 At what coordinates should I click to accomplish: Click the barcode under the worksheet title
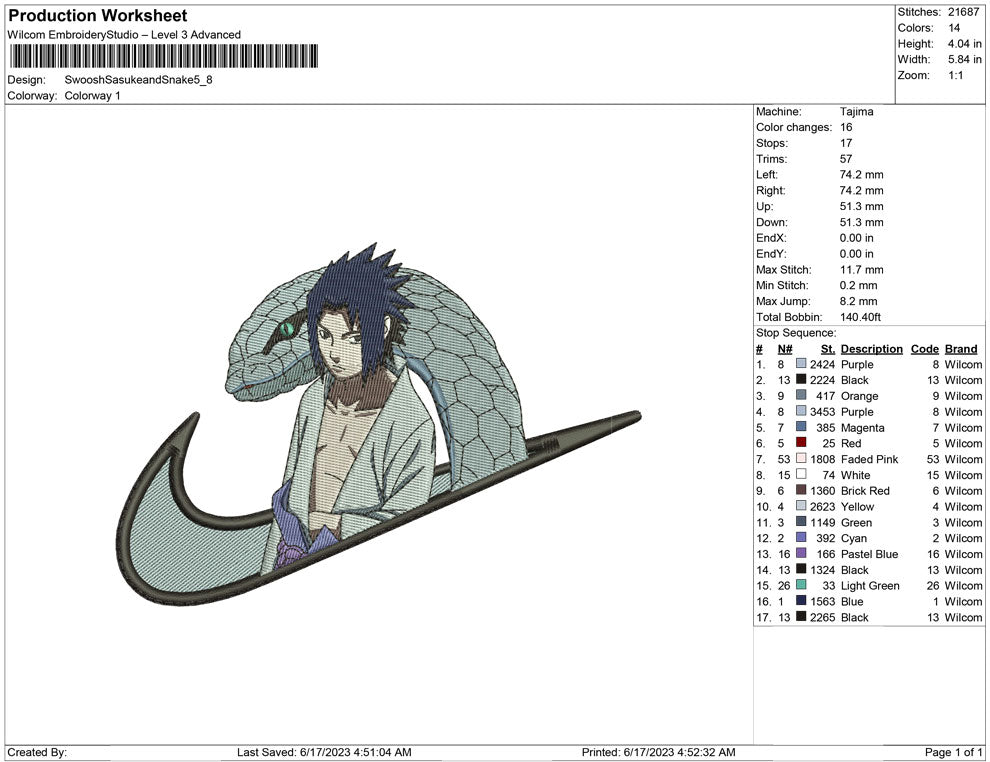click(164, 56)
